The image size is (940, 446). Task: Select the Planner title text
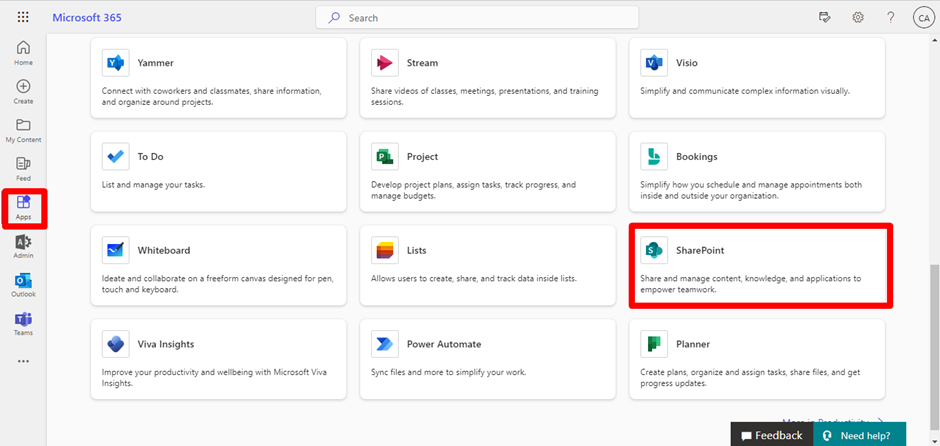tap(692, 344)
